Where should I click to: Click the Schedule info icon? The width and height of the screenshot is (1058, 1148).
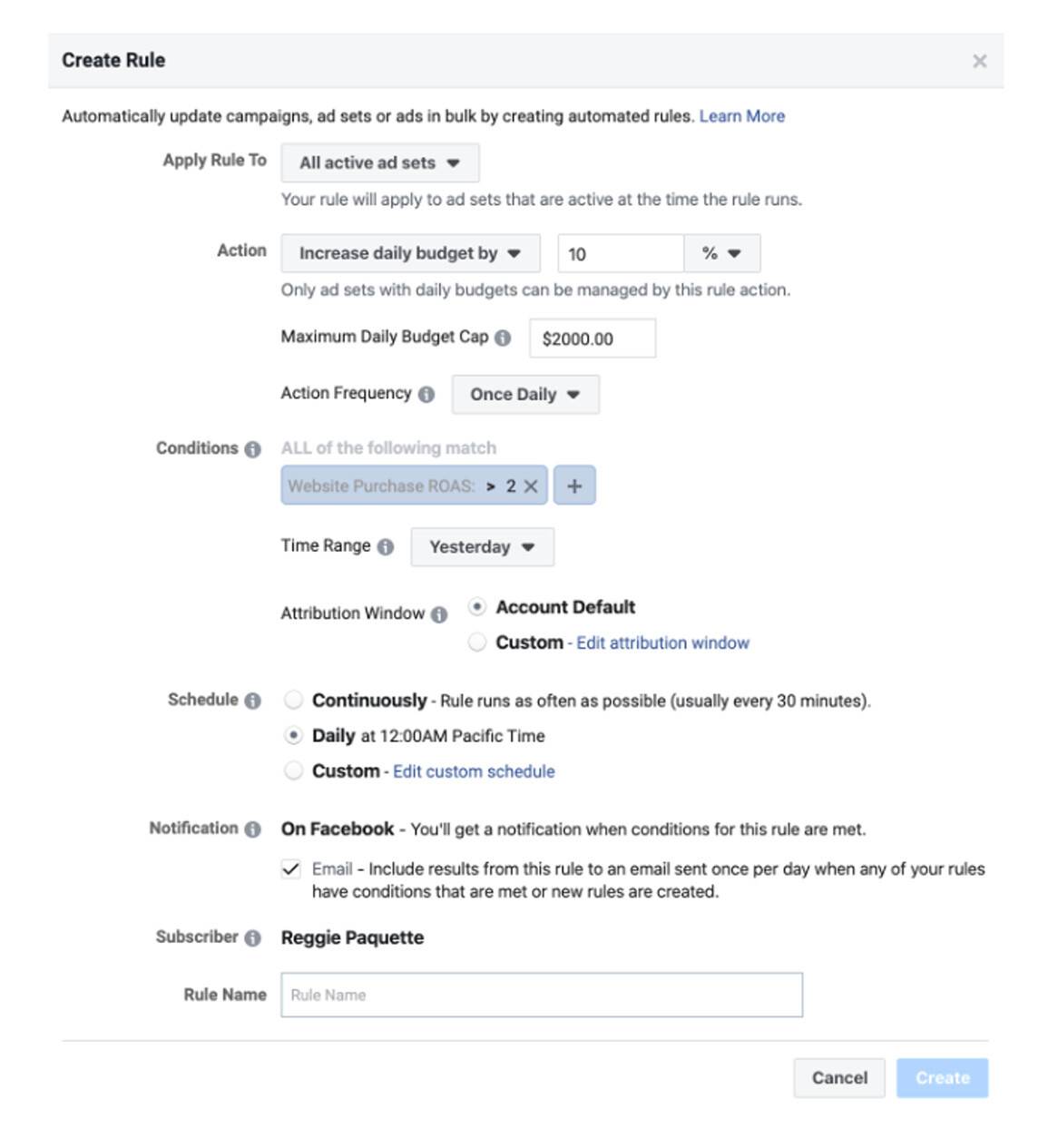(251, 700)
